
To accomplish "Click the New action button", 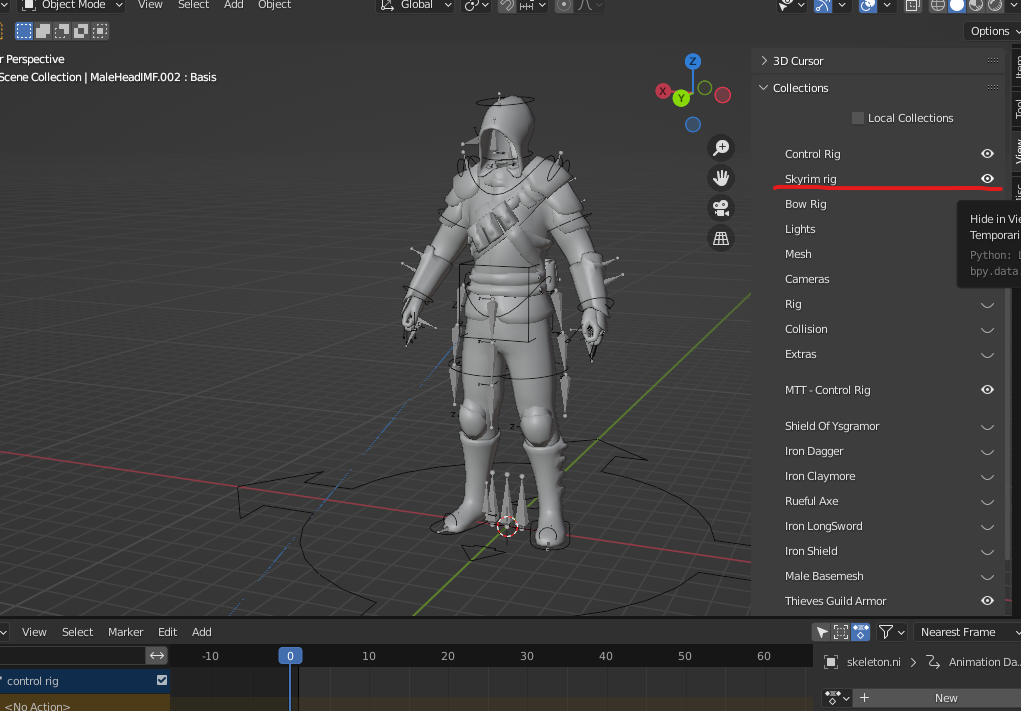I will (x=945, y=698).
